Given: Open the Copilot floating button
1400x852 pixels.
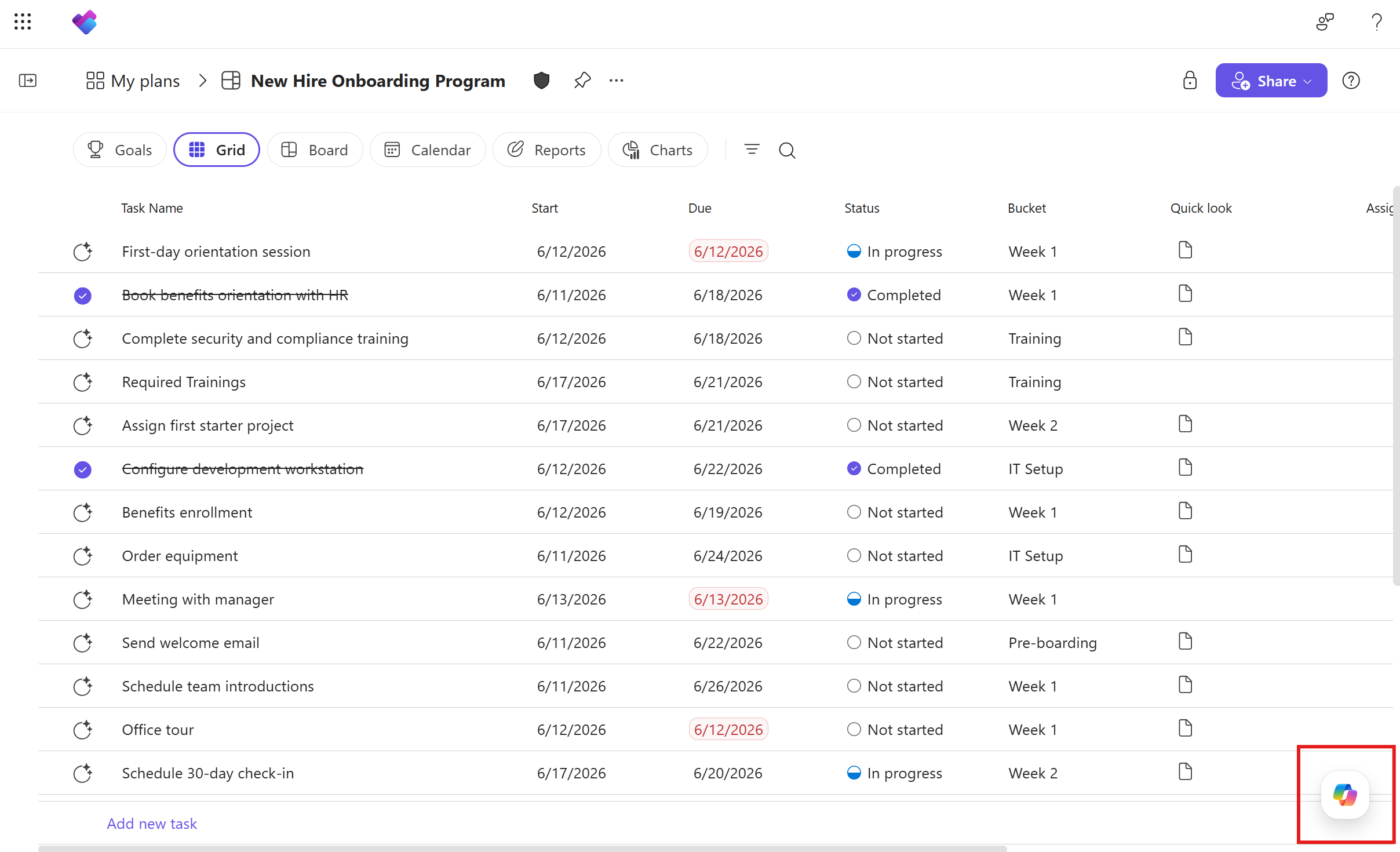Looking at the screenshot, I should pos(1345,795).
